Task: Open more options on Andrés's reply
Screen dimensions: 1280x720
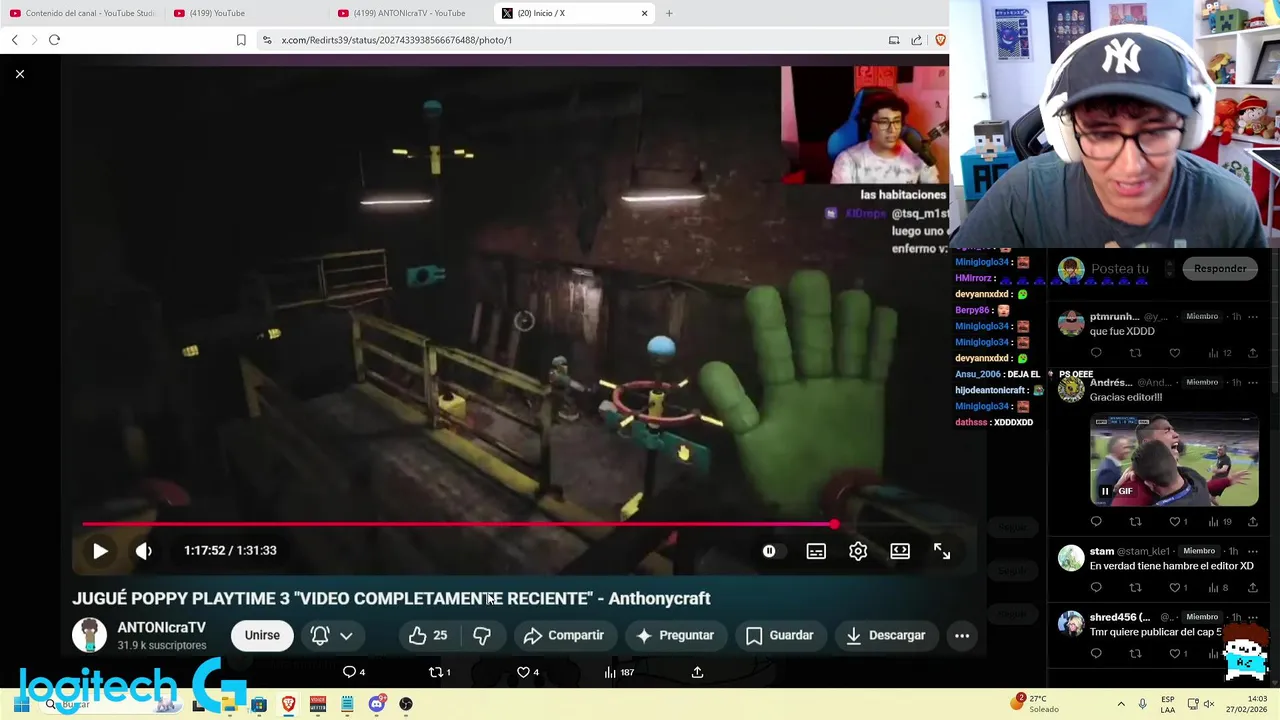Action: pos(1252,382)
